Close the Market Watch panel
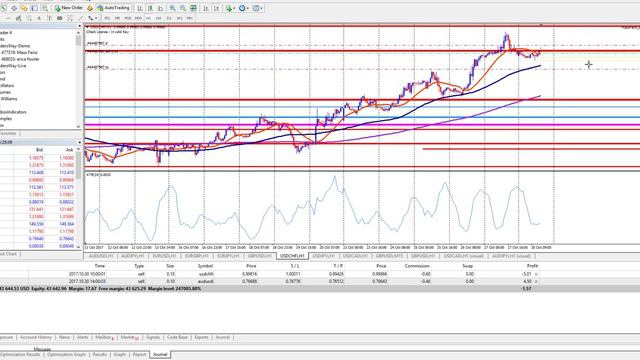Image resolution: width=640 pixels, height=360 pixels. point(79,142)
